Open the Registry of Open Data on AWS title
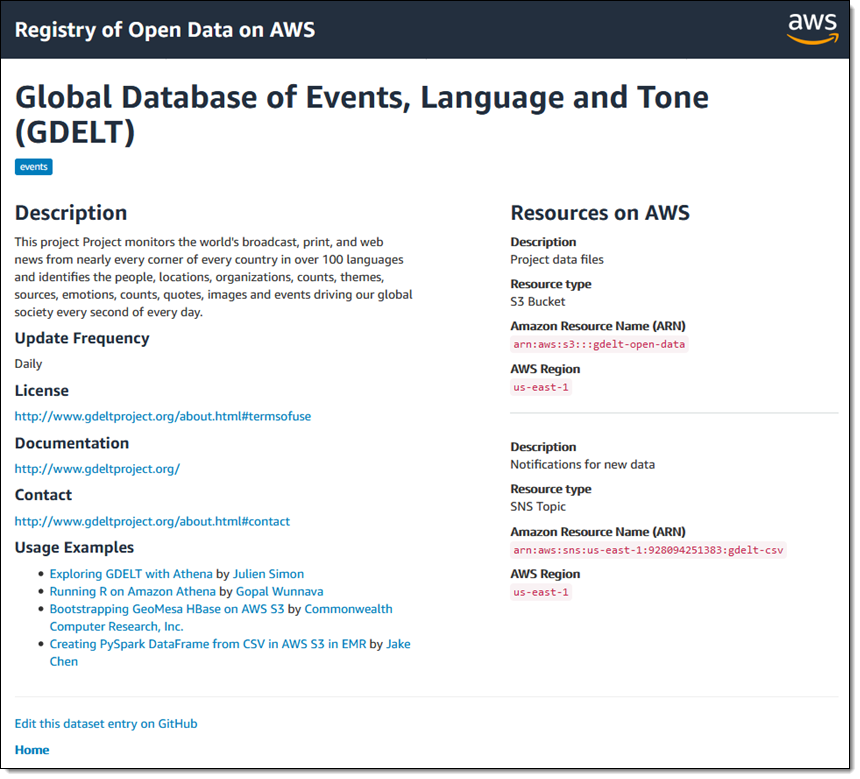Viewport: 860px width, 779px height. coord(165,29)
